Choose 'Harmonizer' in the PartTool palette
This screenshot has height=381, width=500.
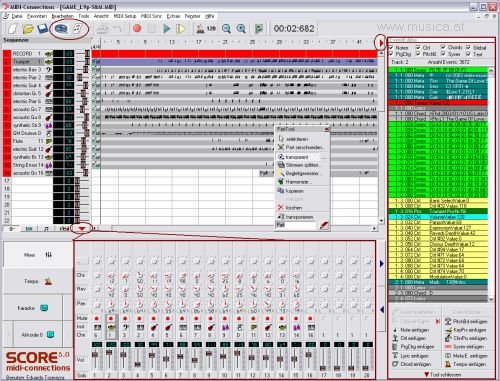tap(294, 182)
